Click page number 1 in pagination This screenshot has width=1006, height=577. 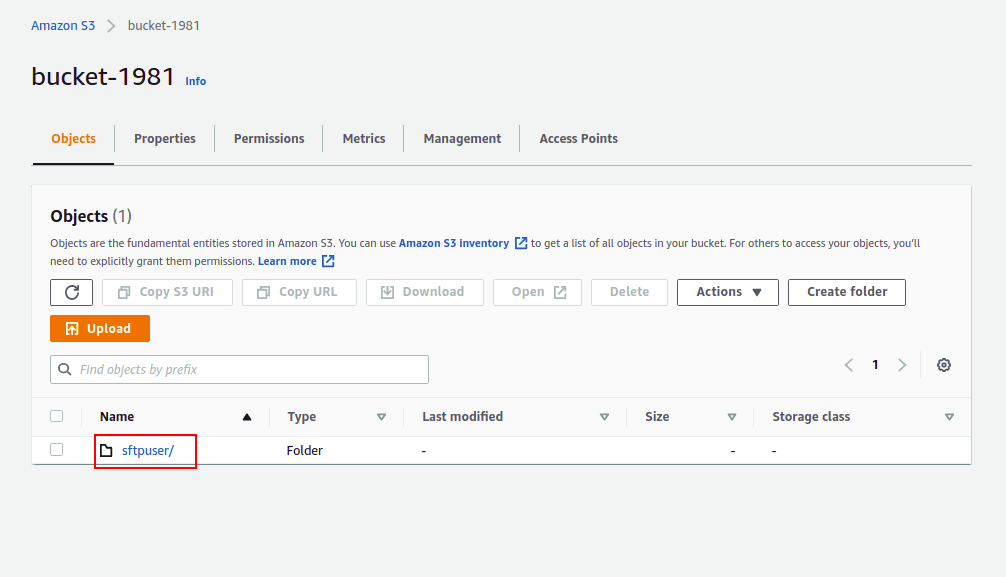coord(875,365)
